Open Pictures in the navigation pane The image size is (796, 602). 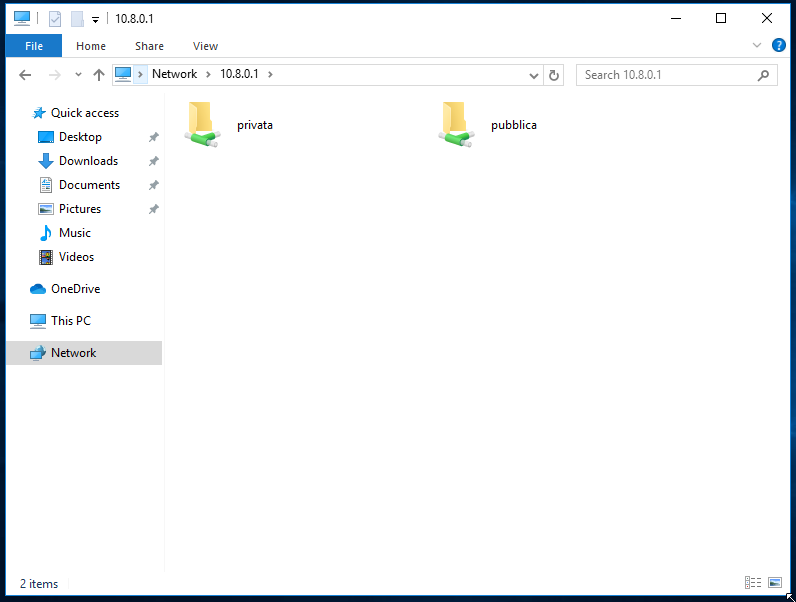coord(80,209)
